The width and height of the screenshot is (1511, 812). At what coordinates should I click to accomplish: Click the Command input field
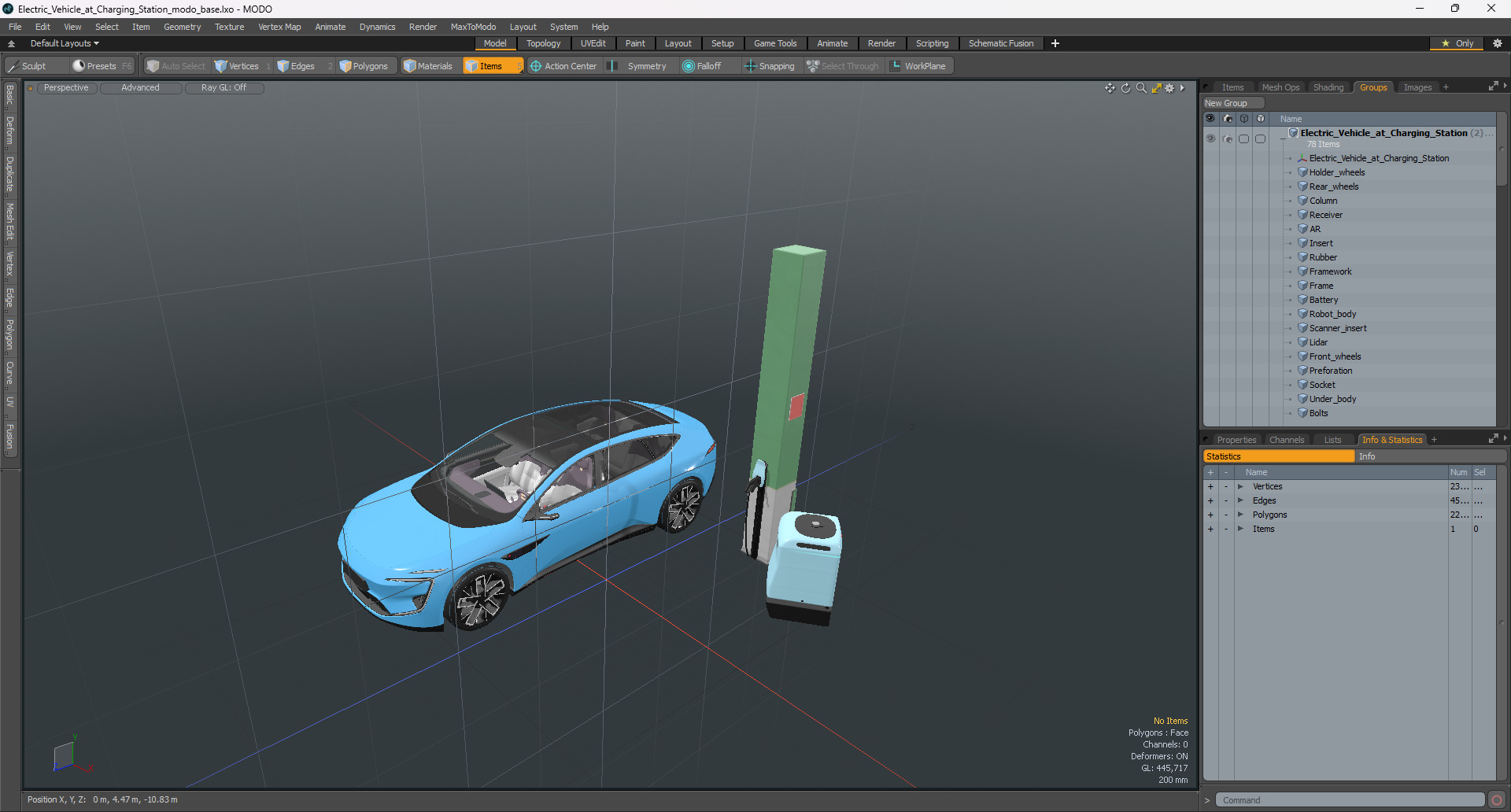[1350, 800]
